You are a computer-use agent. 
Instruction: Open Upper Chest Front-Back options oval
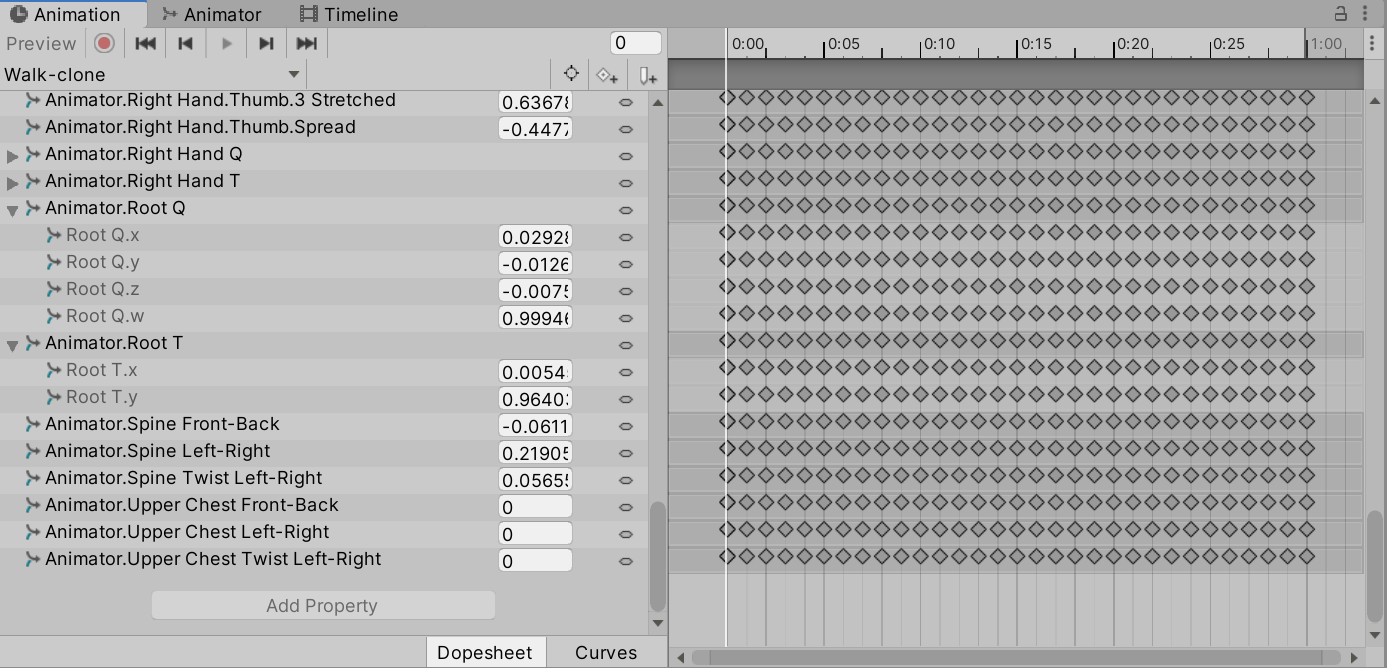[626, 507]
